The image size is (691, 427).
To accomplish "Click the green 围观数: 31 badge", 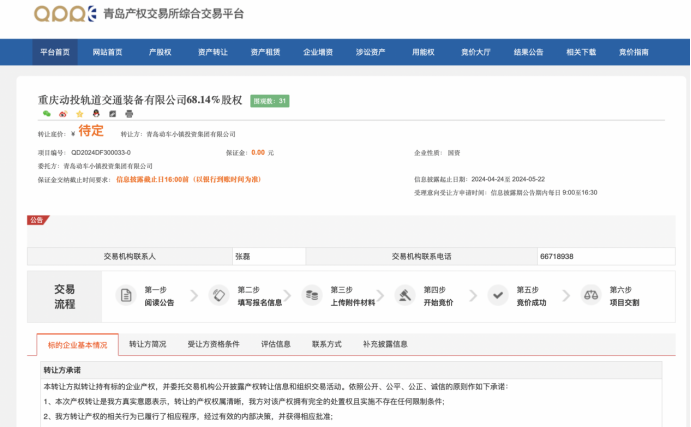I will click(x=270, y=101).
